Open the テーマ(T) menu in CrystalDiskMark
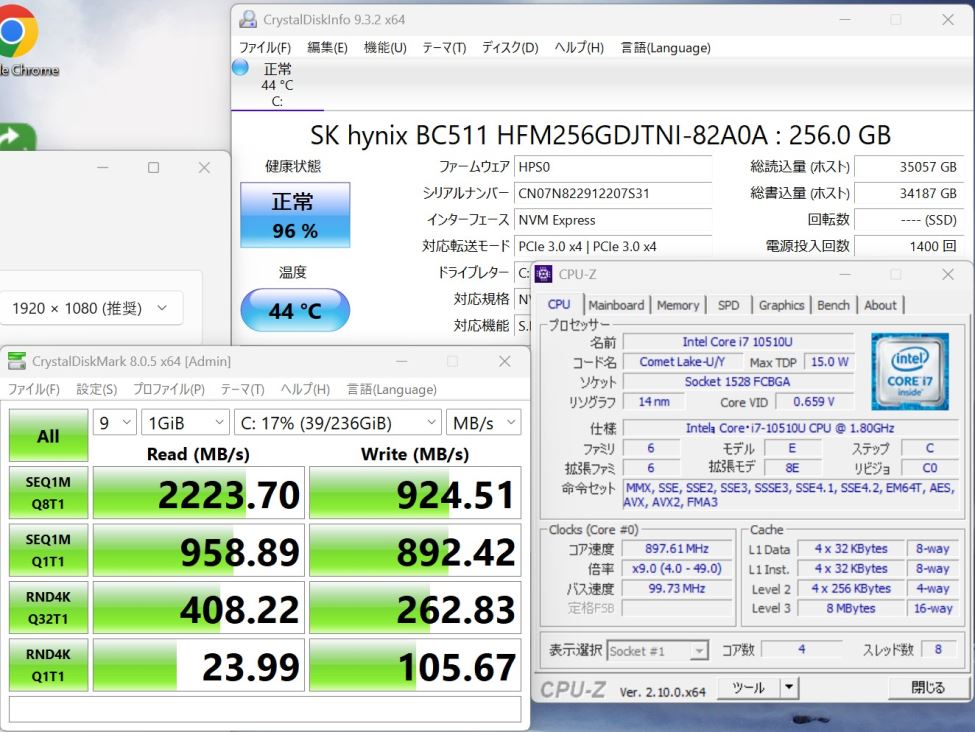This screenshot has height=732, width=975. (x=243, y=389)
